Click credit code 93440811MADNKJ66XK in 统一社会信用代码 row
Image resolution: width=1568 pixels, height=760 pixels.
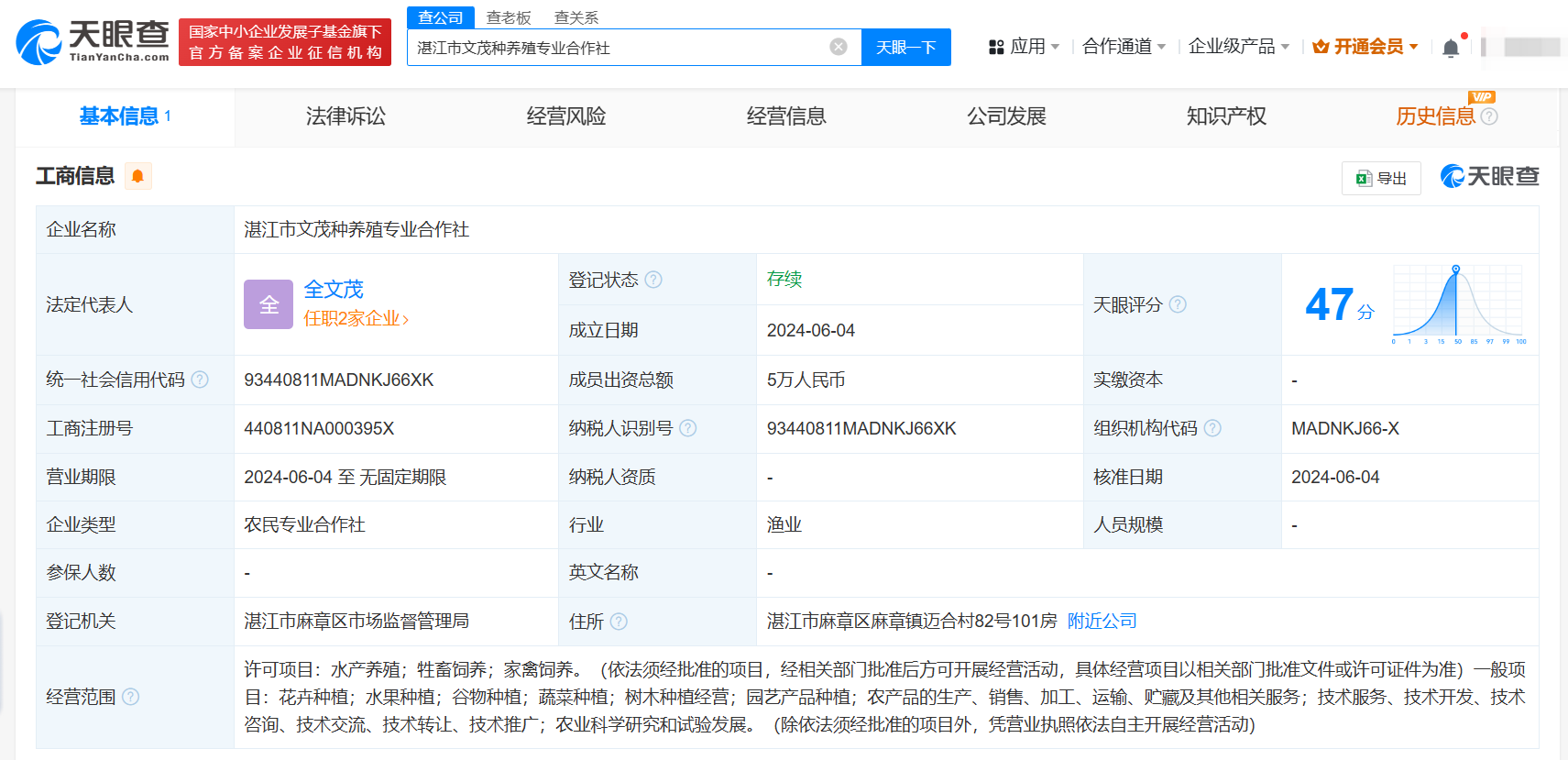pos(339,380)
